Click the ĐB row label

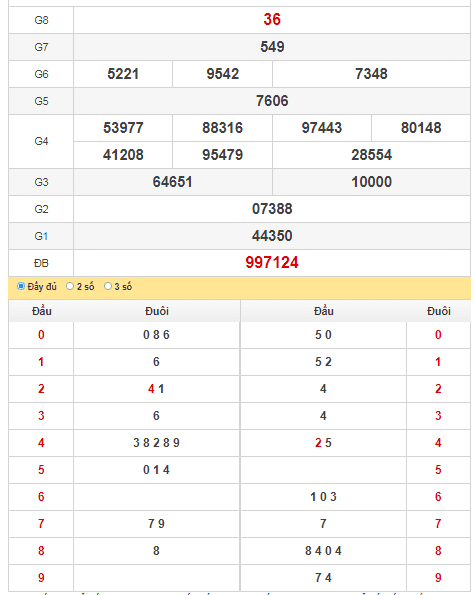point(41,263)
